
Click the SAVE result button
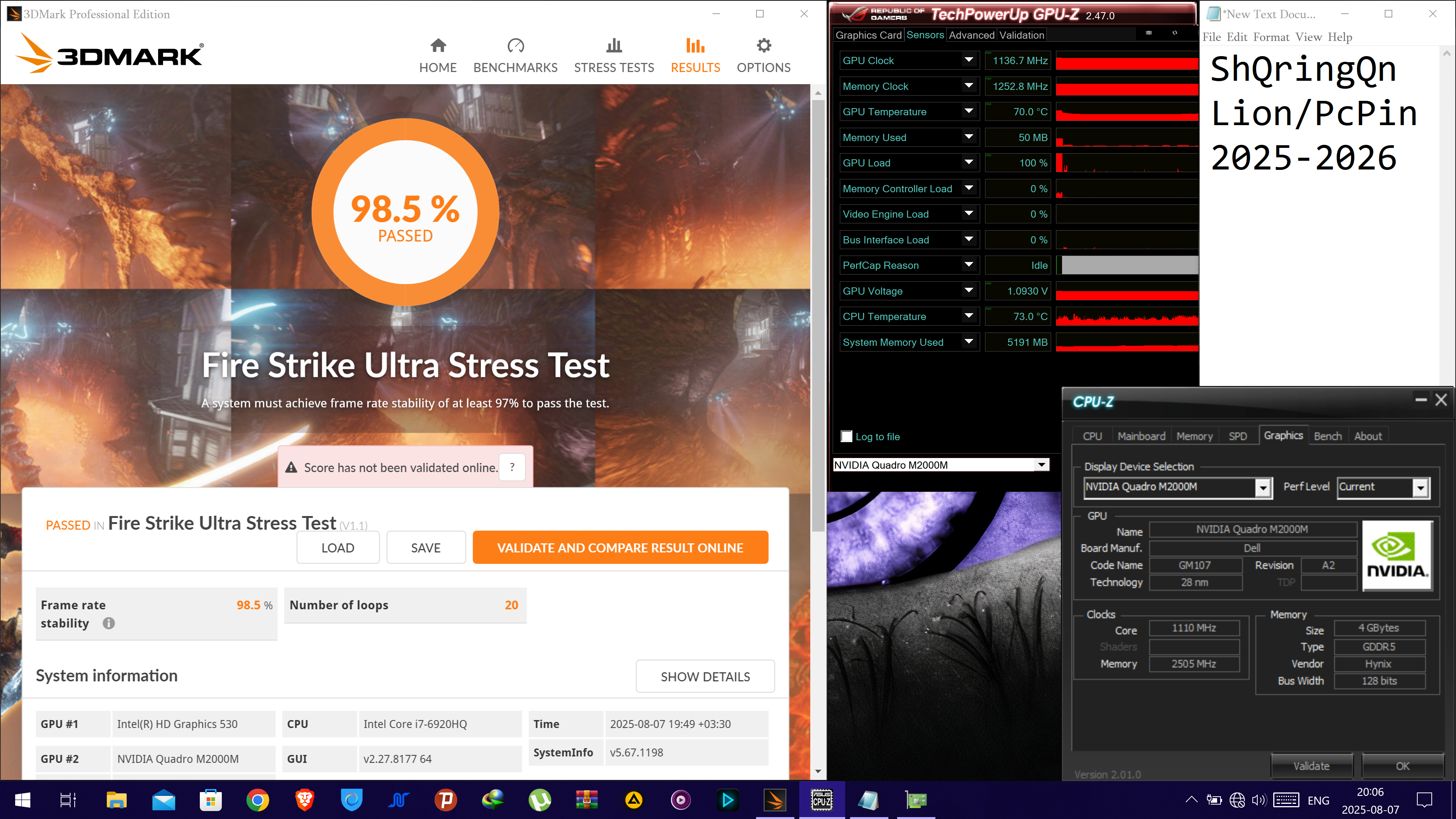[x=425, y=547]
